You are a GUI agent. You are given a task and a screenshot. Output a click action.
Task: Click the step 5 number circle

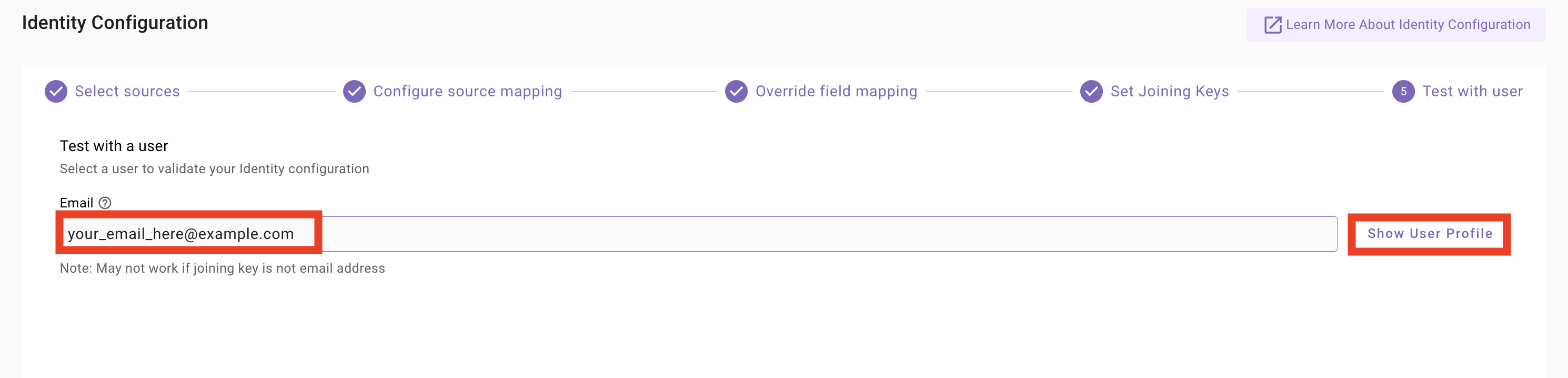coord(1403,91)
